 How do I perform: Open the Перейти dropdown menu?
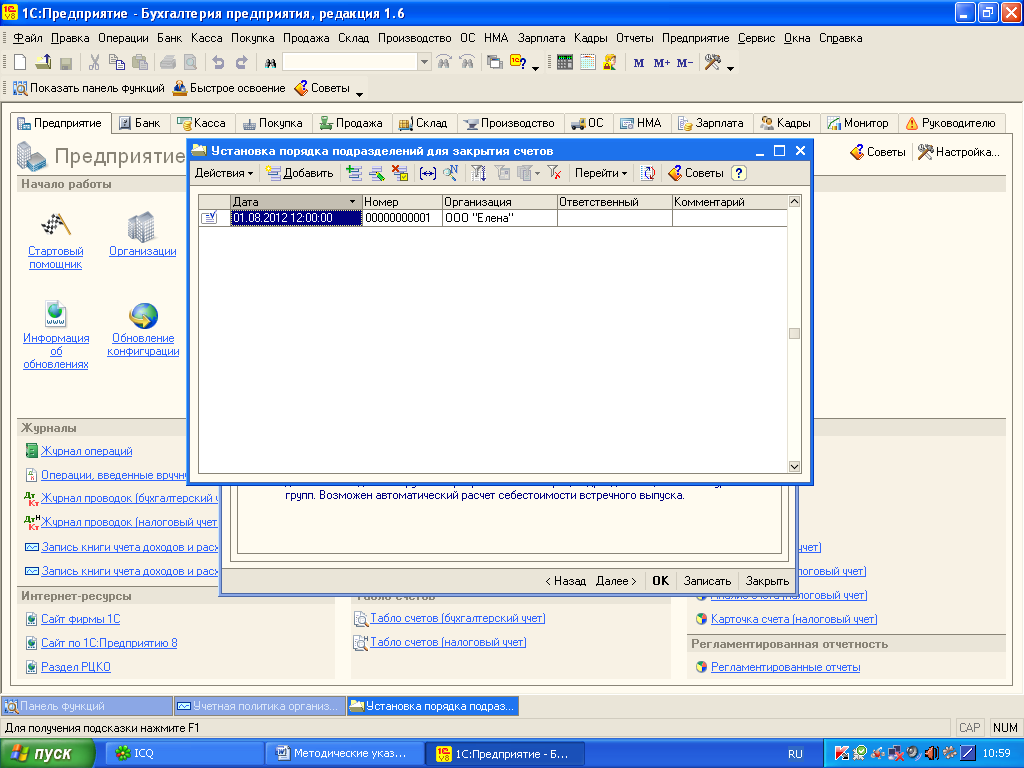(601, 173)
